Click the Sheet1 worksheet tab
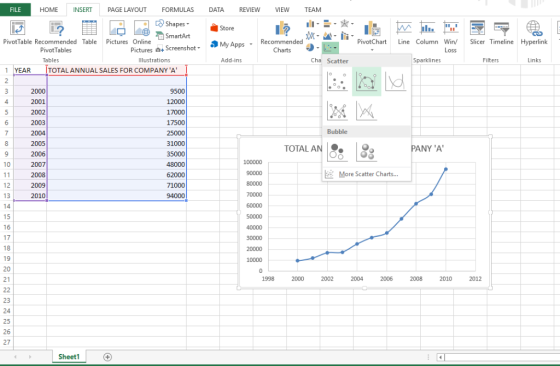Viewport: 560px width, 366px height. click(x=69, y=357)
